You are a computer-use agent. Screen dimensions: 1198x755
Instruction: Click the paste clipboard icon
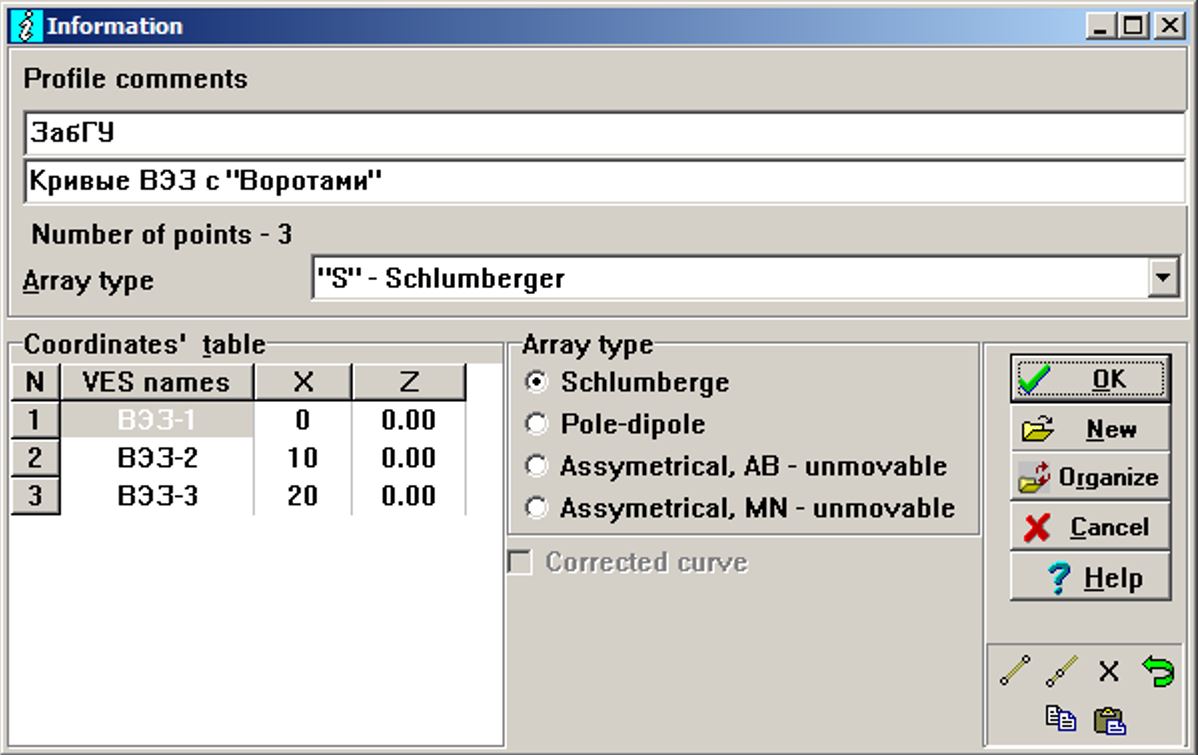point(1110,720)
